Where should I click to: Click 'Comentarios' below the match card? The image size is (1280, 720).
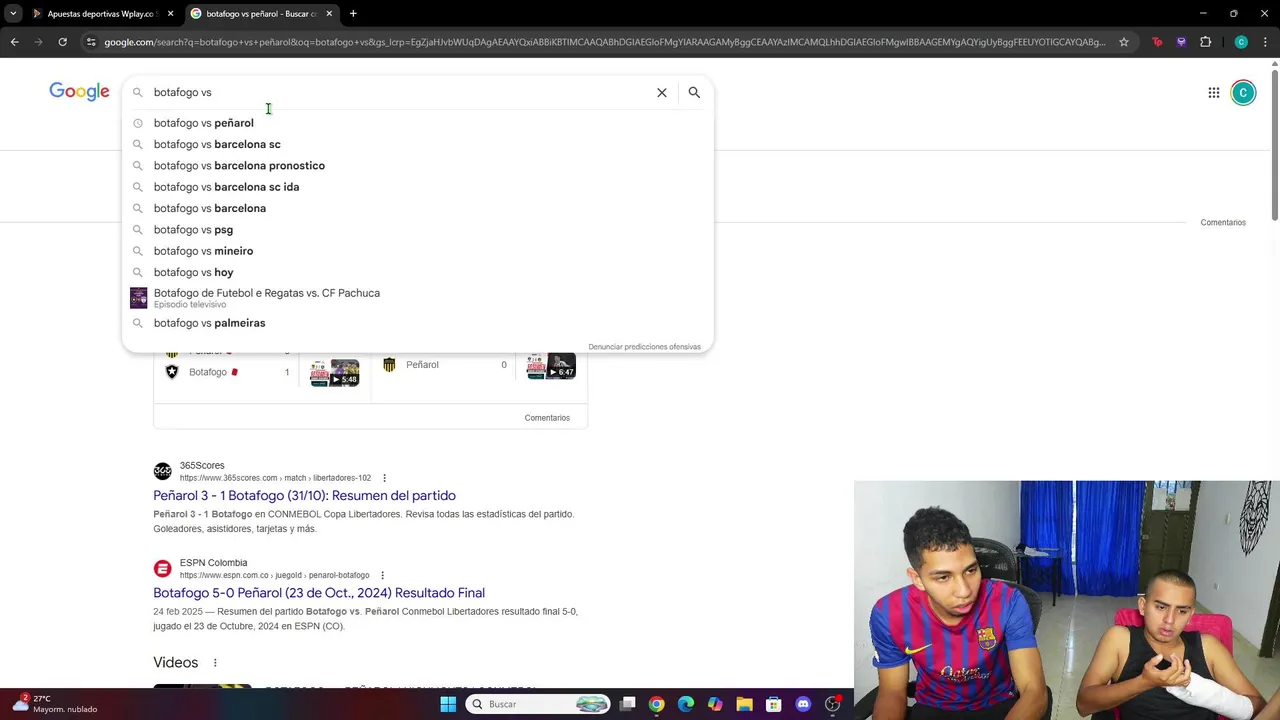(x=547, y=418)
